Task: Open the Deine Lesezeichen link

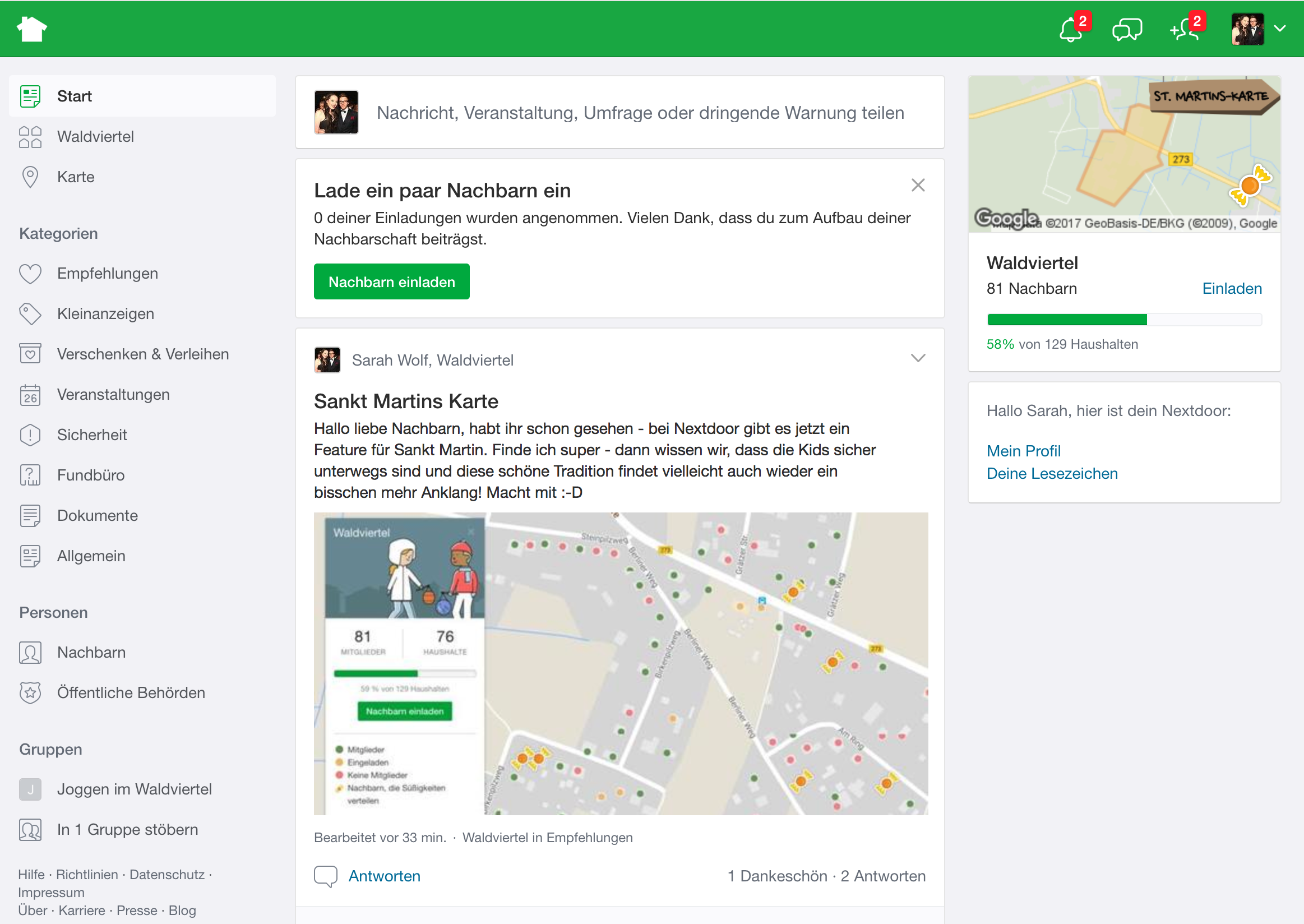Action: coord(1052,474)
